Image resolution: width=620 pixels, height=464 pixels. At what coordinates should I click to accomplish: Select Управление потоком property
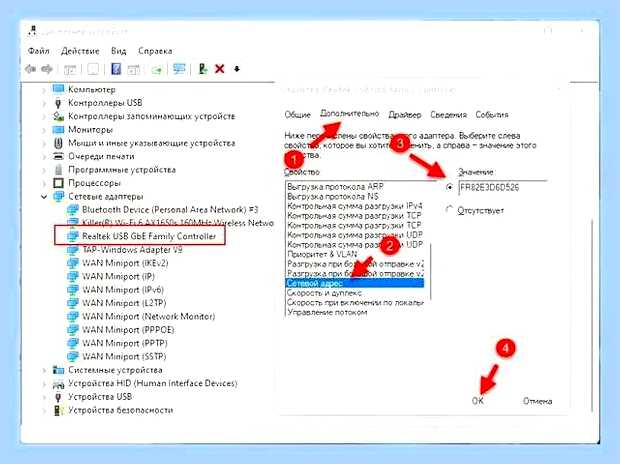pos(327,312)
